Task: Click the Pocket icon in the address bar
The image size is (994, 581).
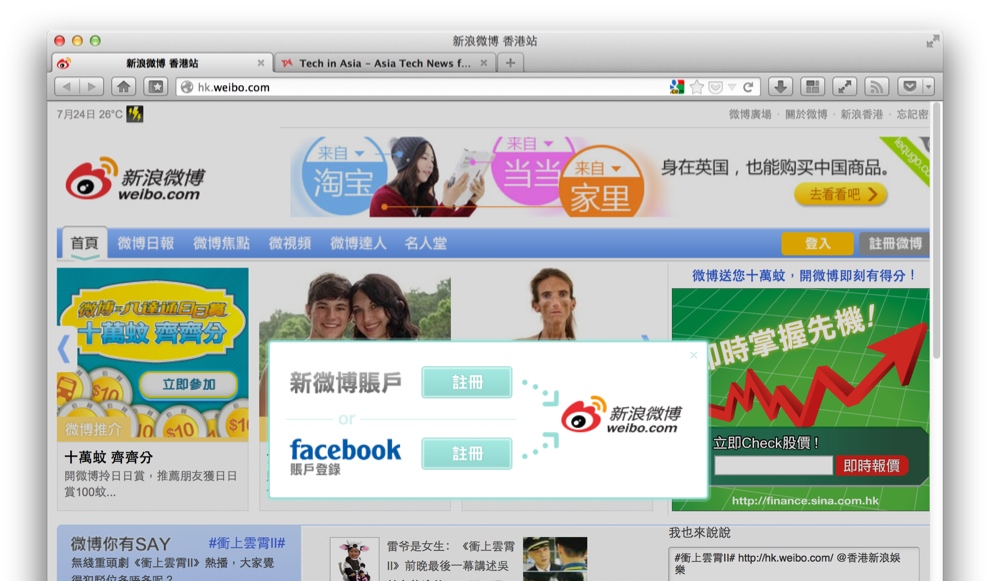Action: pyautogui.click(x=715, y=87)
